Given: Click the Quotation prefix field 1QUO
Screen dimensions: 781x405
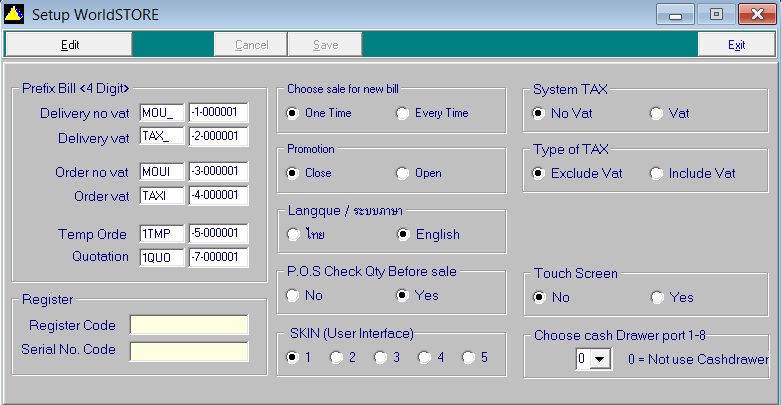Looking at the screenshot, I should 162,257.
